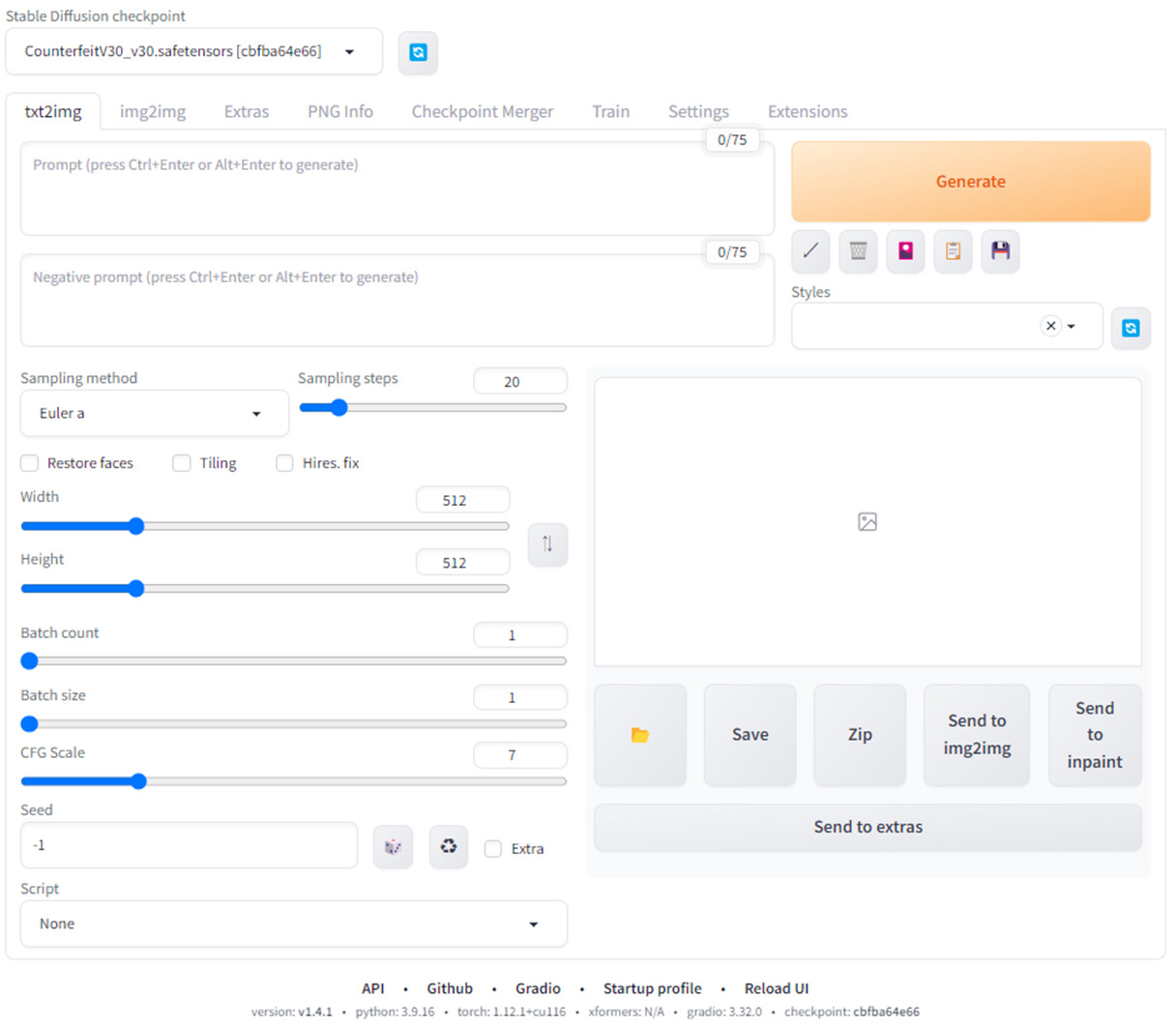Switch to the img2img tab
The image size is (1176, 1026).
point(152,111)
